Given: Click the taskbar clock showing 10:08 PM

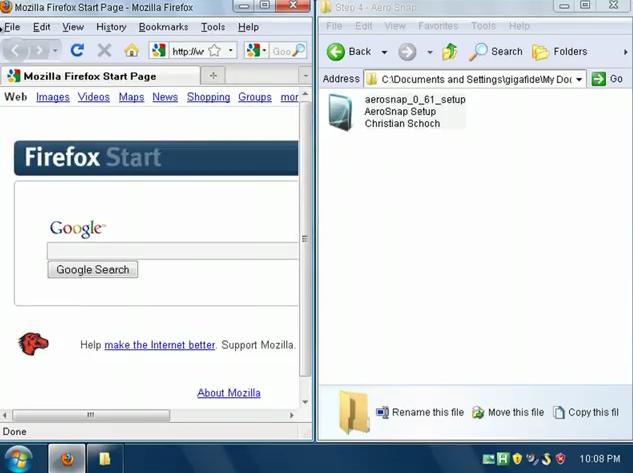Looking at the screenshot, I should click(x=599, y=459).
